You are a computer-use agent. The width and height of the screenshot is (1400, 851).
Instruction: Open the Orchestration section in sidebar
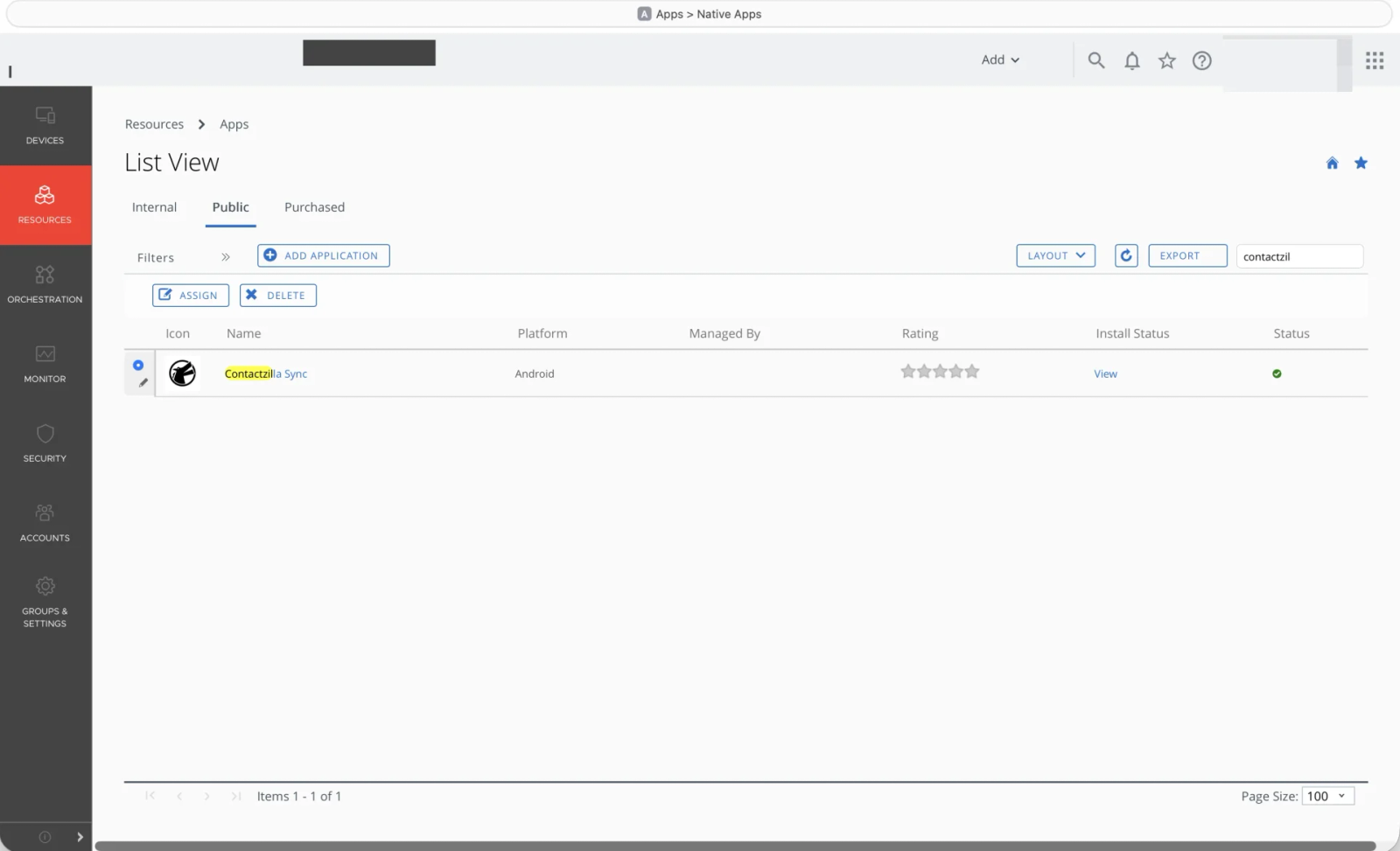click(x=45, y=284)
